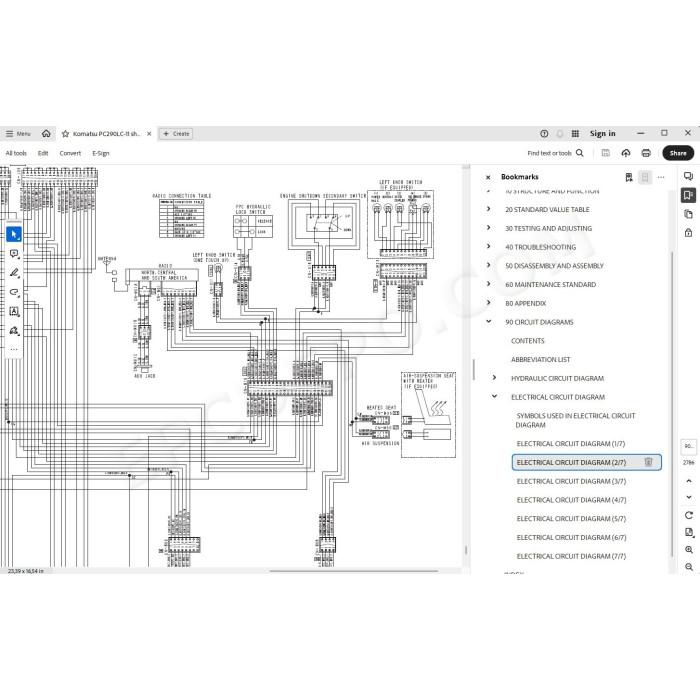
Task: Zoom out with magnifier minus icon
Action: coord(688,567)
